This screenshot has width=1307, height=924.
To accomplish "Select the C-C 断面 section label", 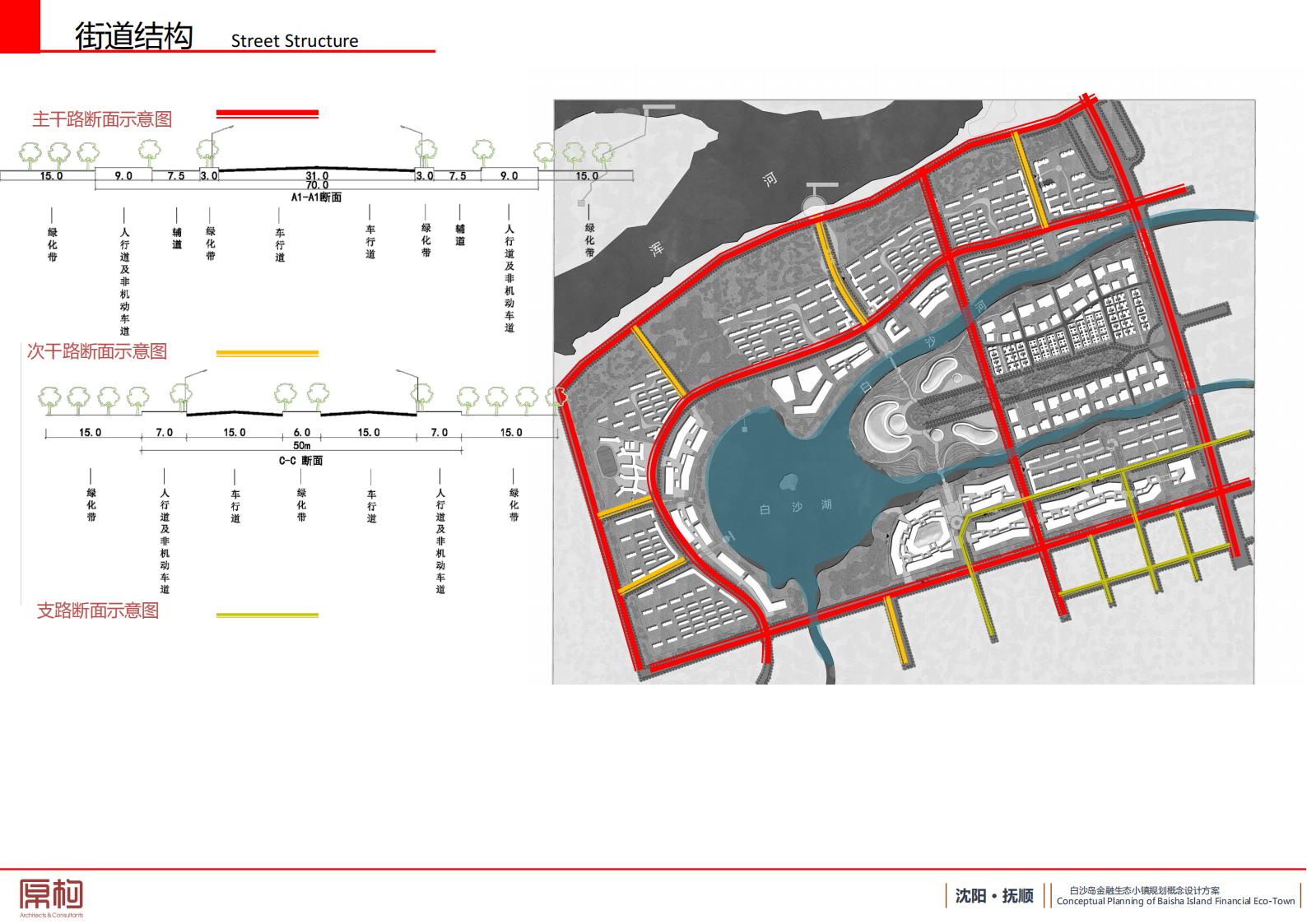I will coord(300,461).
